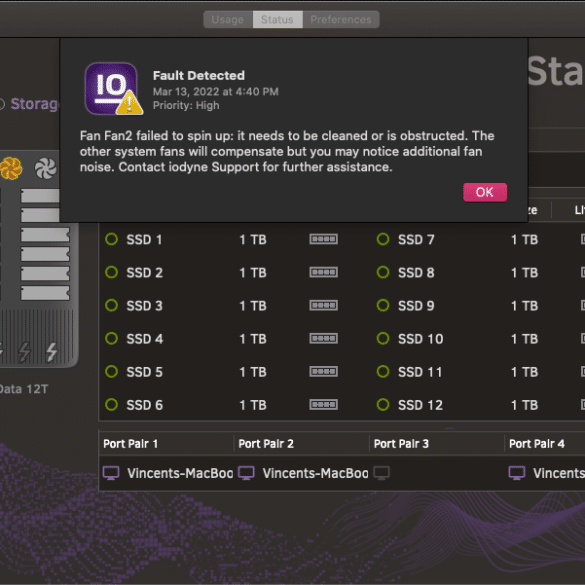Click the Port Pair 2 header
Screen dimensions: 585x585
pyautogui.click(x=266, y=444)
